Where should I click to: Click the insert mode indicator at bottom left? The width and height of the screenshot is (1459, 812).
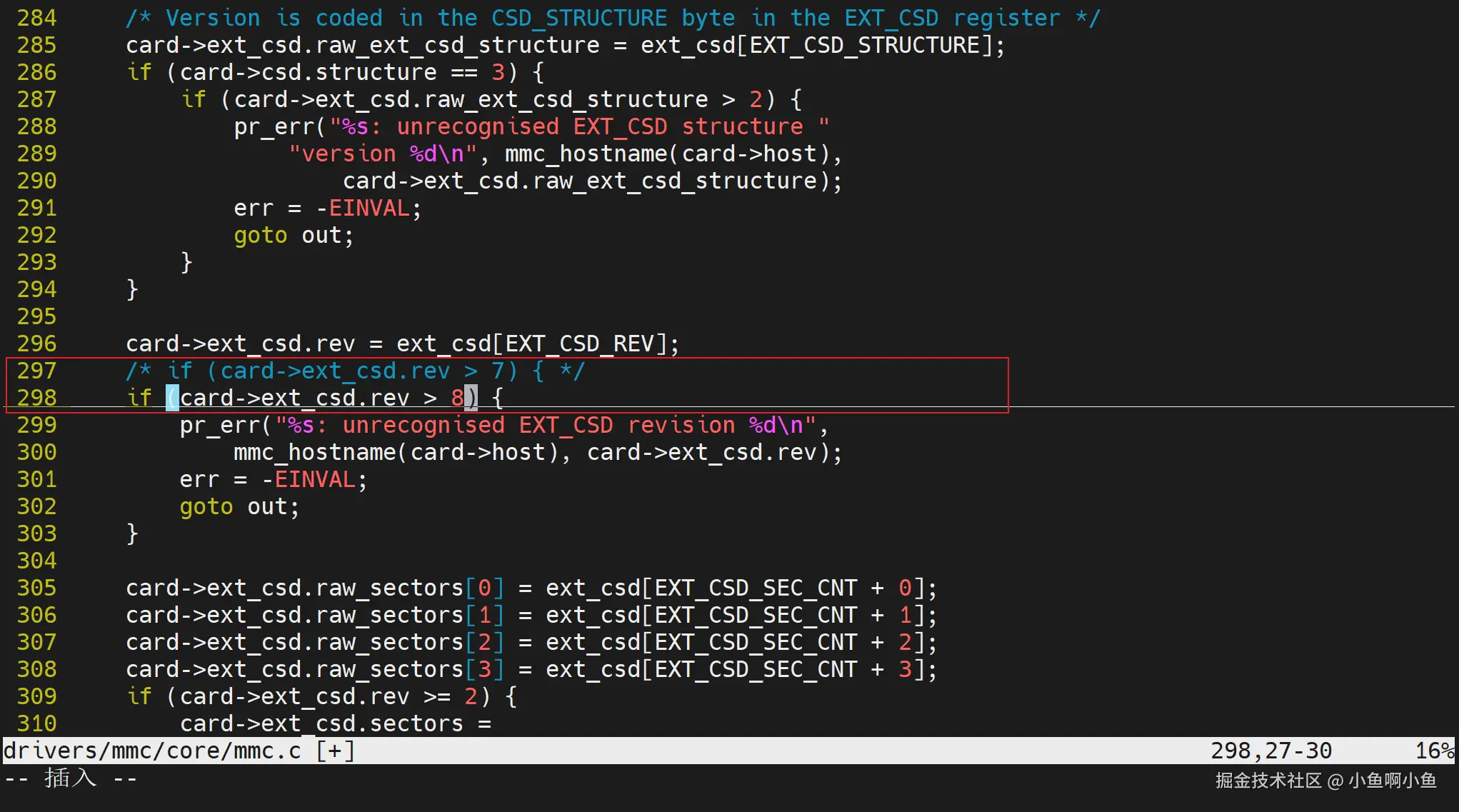click(x=70, y=778)
